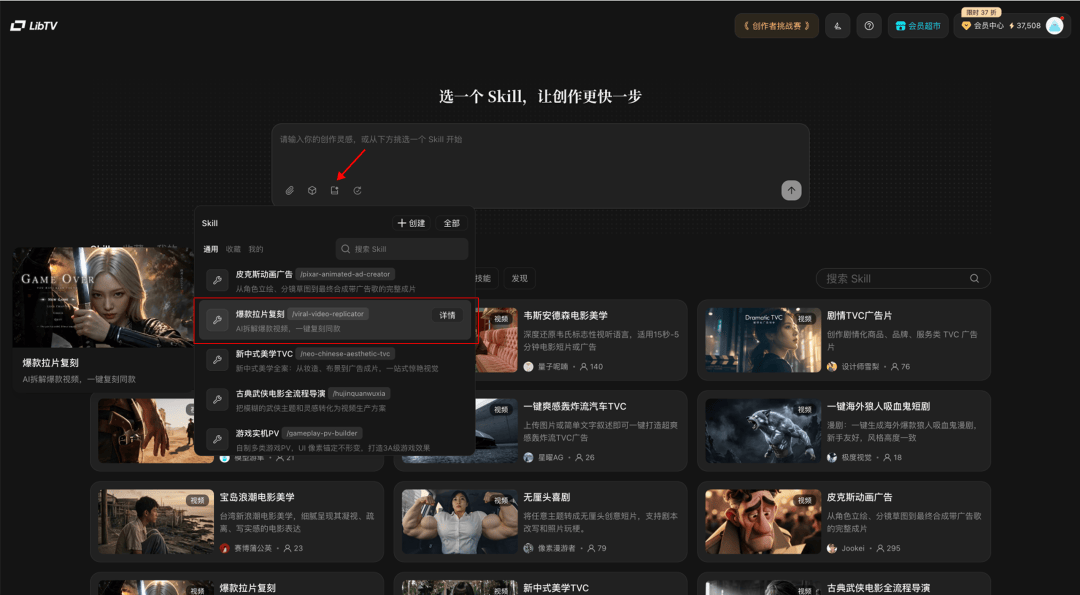Click wrench icon for 新中式美学TVC

217,360
